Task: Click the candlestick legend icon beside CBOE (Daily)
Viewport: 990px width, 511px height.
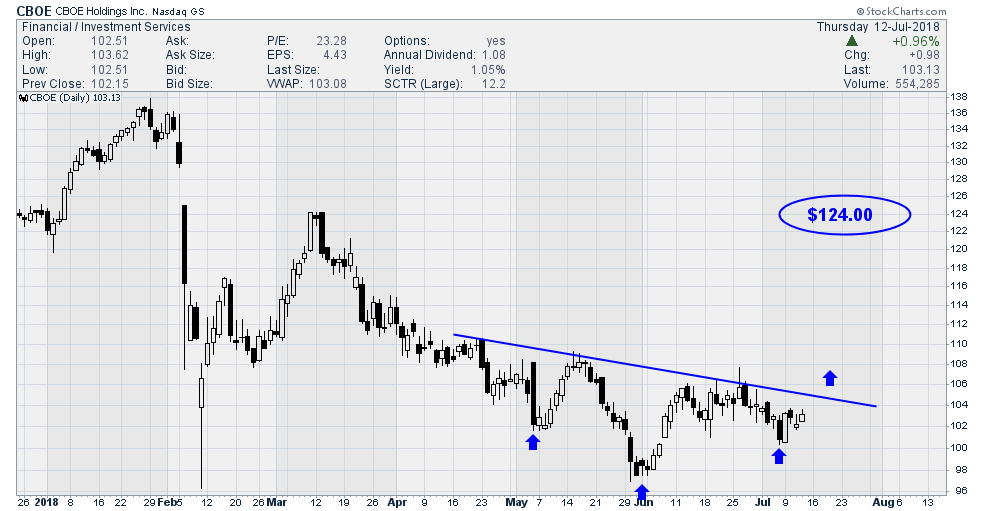Action: (x=24, y=98)
